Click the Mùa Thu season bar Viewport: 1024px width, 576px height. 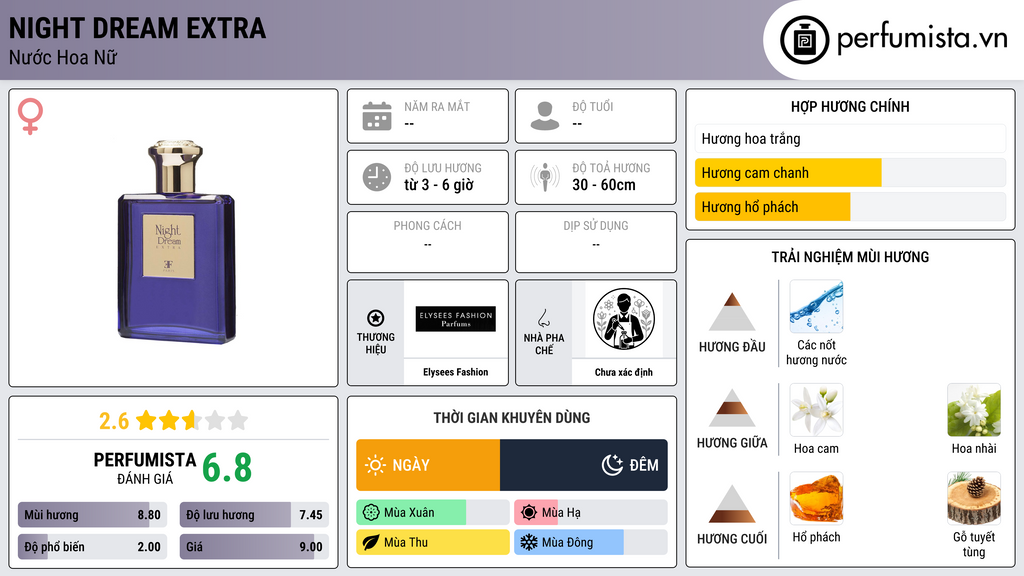433,542
